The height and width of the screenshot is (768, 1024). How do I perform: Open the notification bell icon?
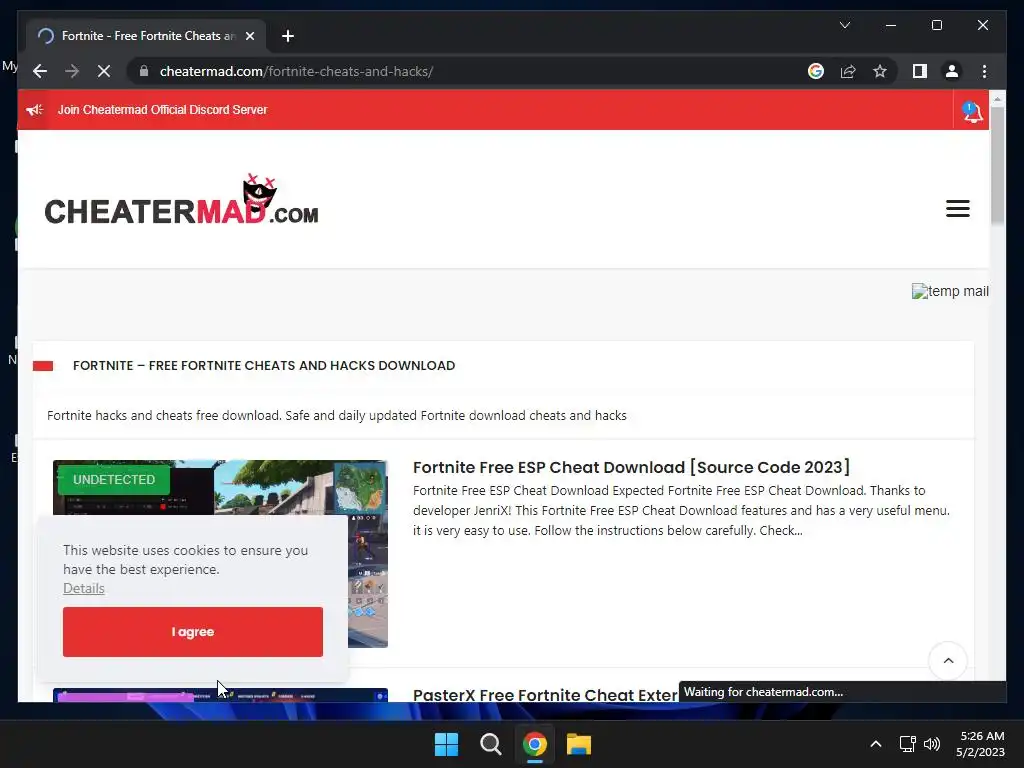[972, 111]
